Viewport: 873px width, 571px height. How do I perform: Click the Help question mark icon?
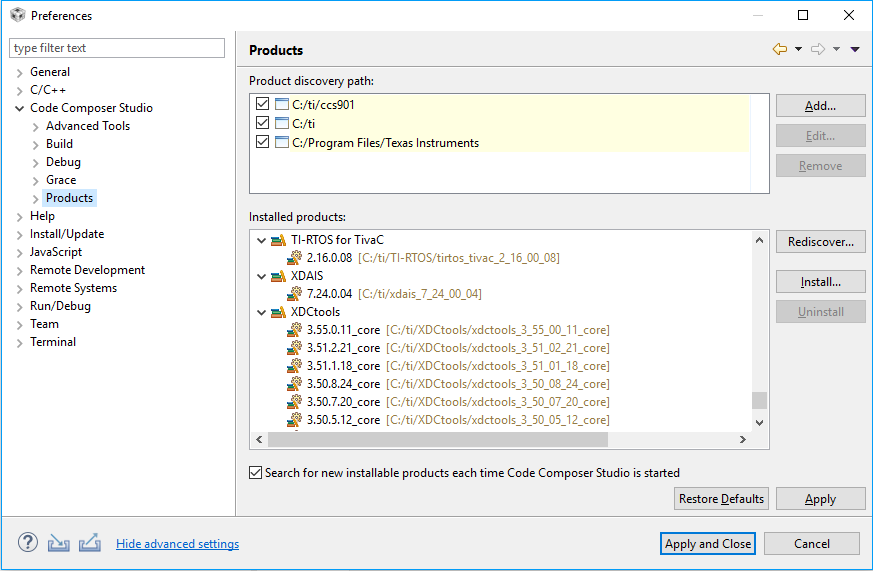(28, 542)
